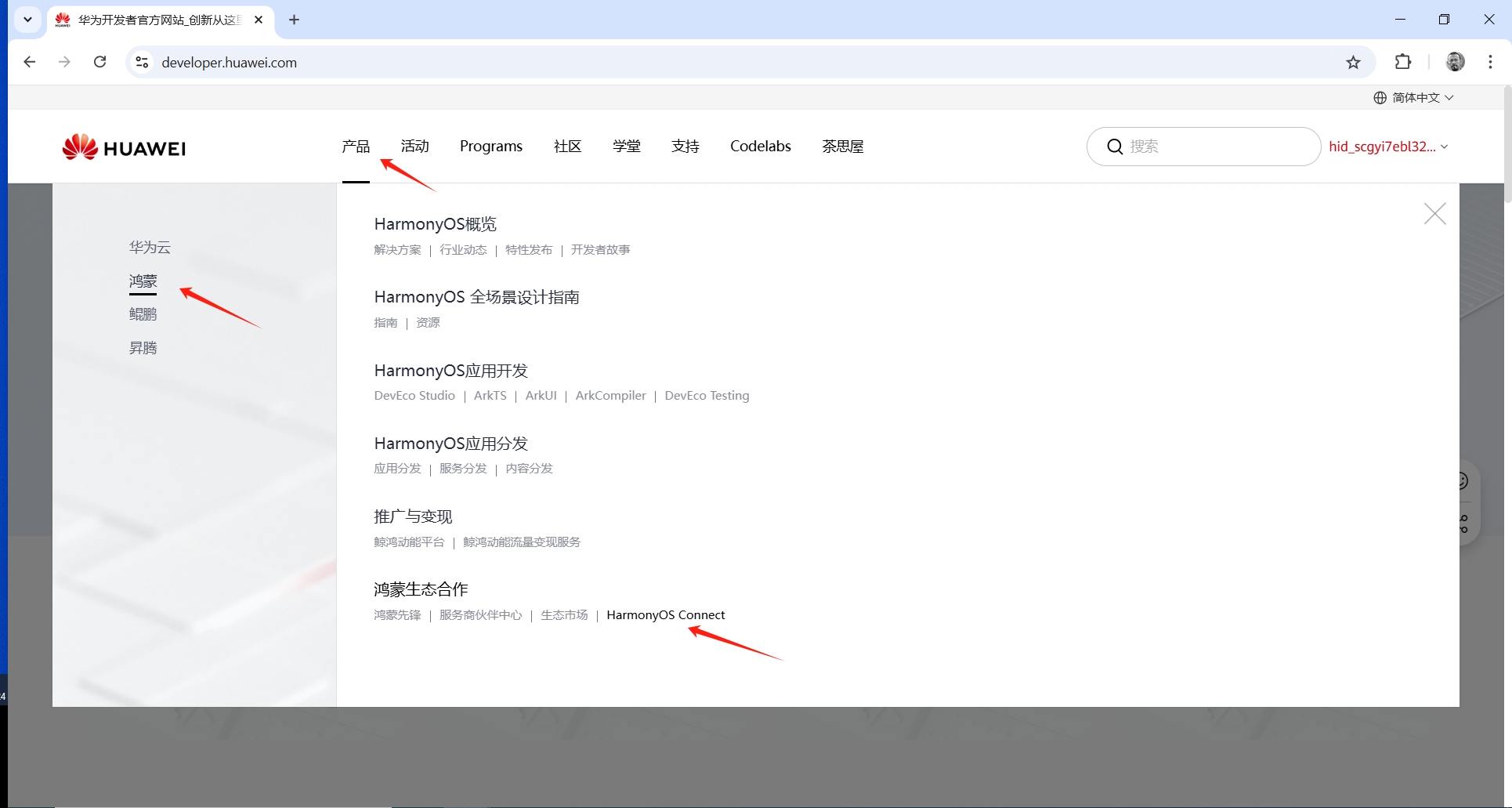Open 特性发布 link

[529, 250]
